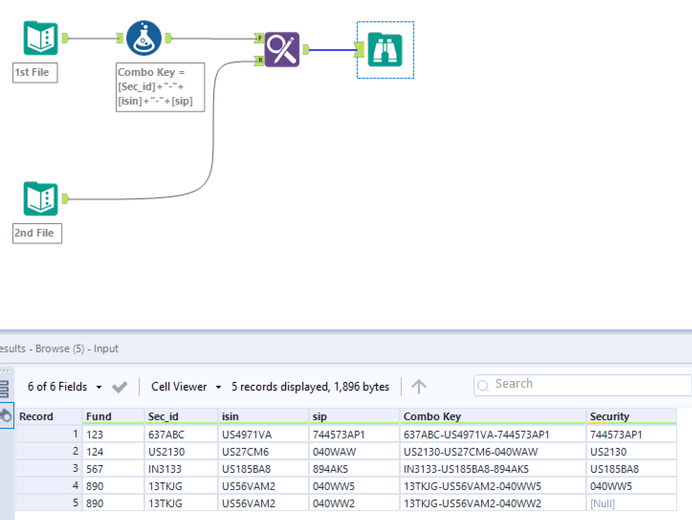Viewport: 692px width, 520px height.
Task: Click the 5 records displayed status text
Action: pos(310,387)
